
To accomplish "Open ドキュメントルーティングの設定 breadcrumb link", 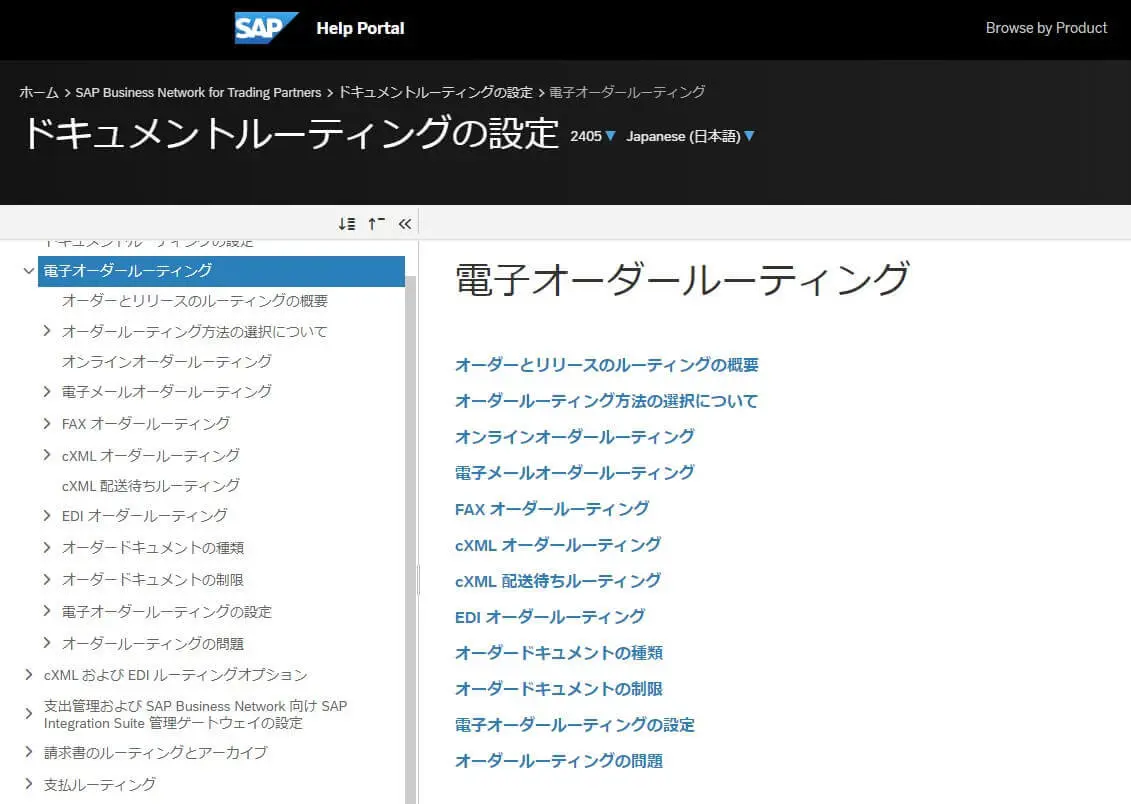I will [x=436, y=92].
